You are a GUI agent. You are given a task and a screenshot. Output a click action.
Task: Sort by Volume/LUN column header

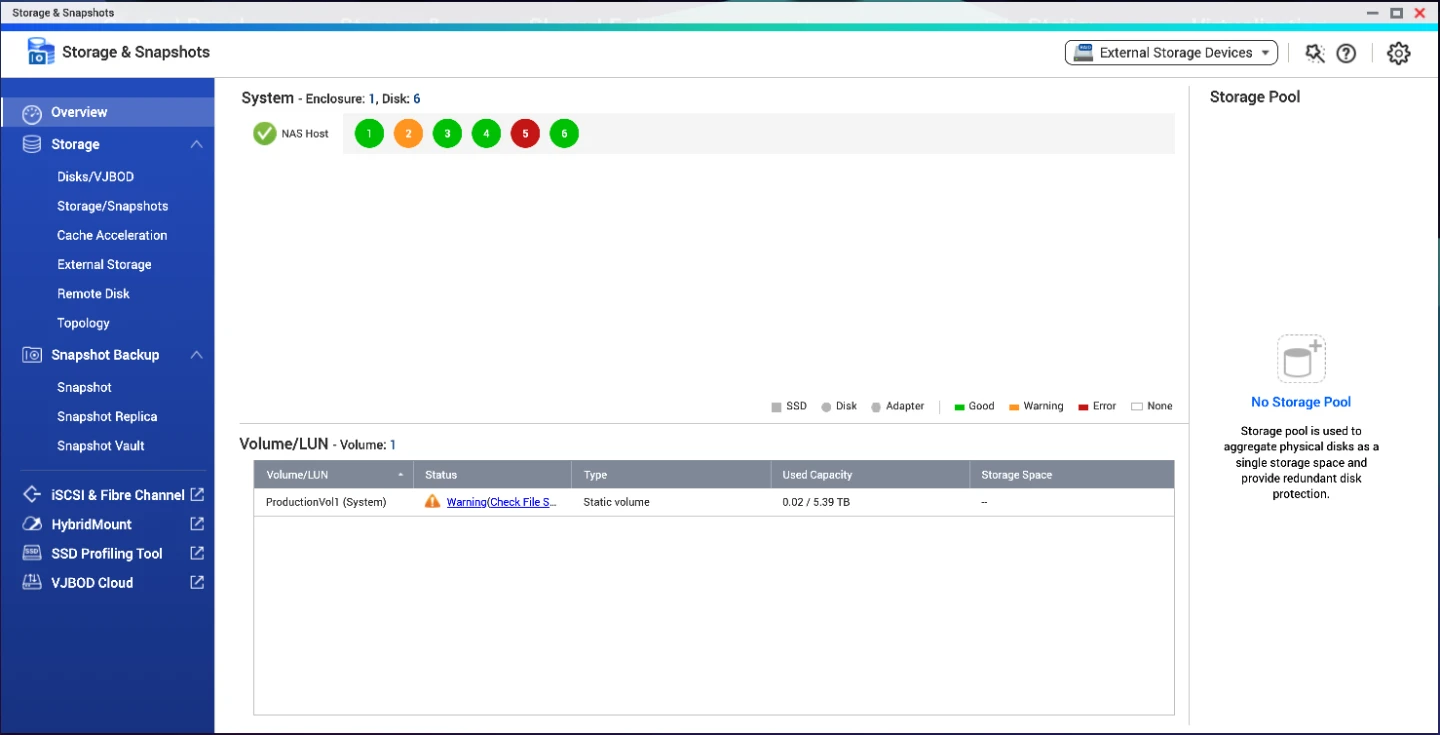click(333, 475)
